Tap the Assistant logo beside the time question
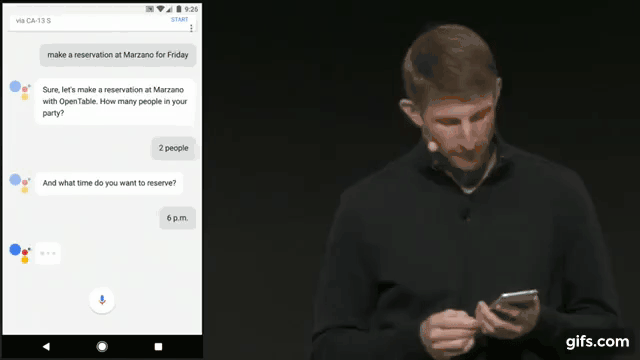The height and width of the screenshot is (360, 640). point(20,183)
